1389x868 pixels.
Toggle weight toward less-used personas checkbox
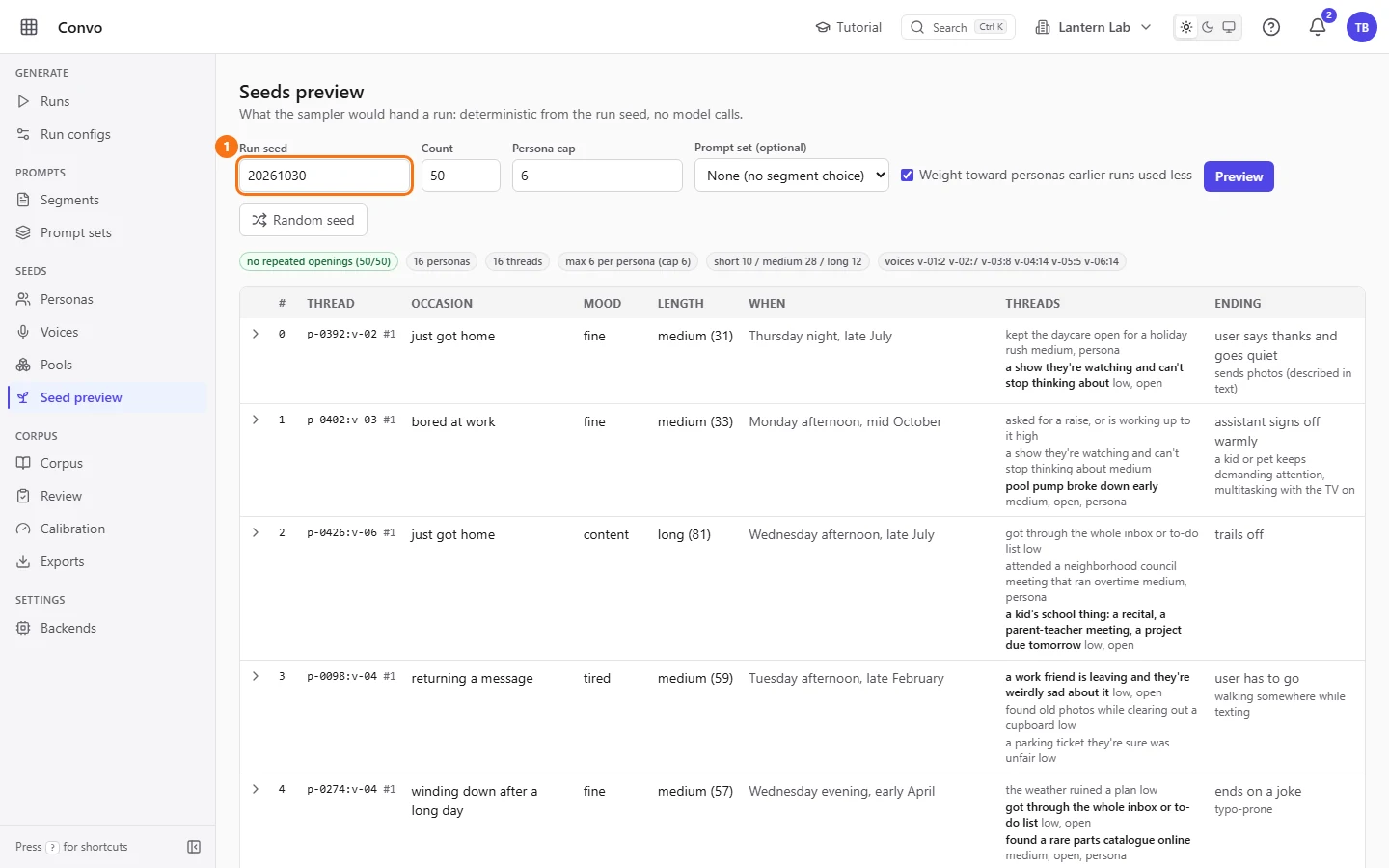[x=908, y=176]
